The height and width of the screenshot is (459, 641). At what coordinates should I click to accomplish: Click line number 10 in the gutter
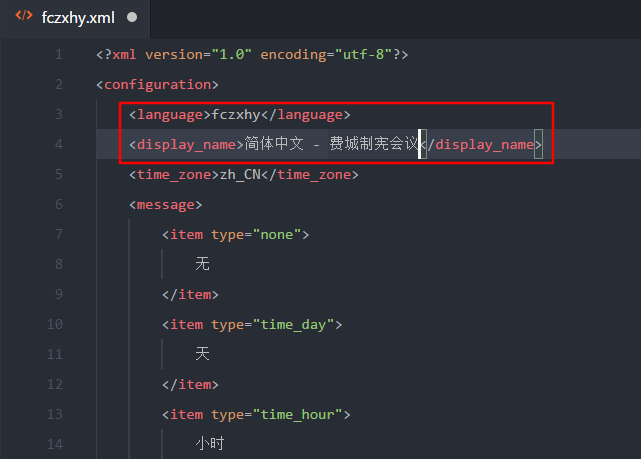tap(55, 324)
